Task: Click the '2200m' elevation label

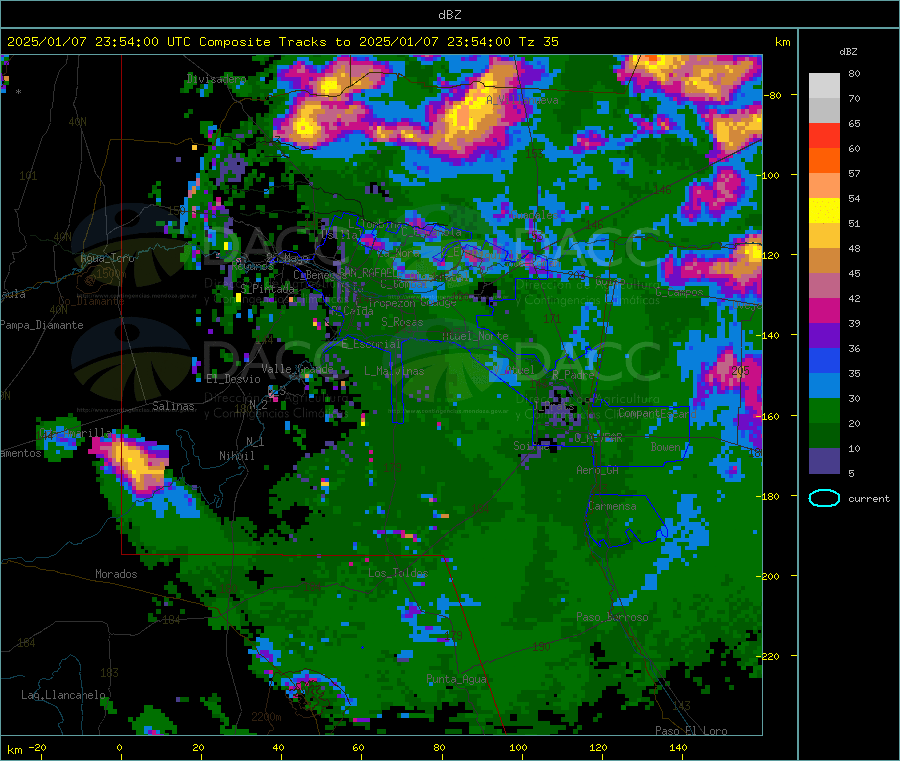Action: 266,717
